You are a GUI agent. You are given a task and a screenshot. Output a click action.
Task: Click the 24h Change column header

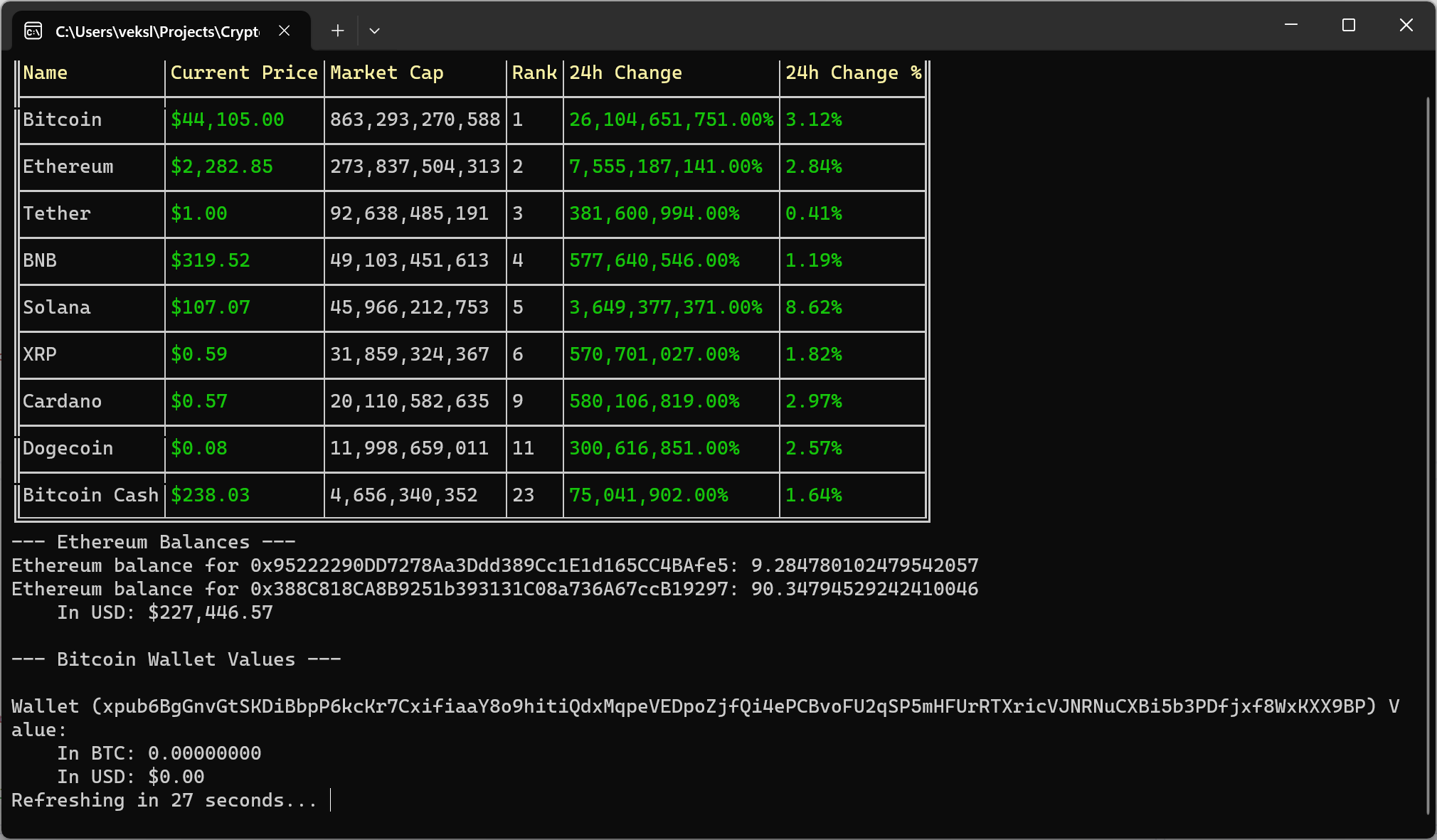coord(625,72)
